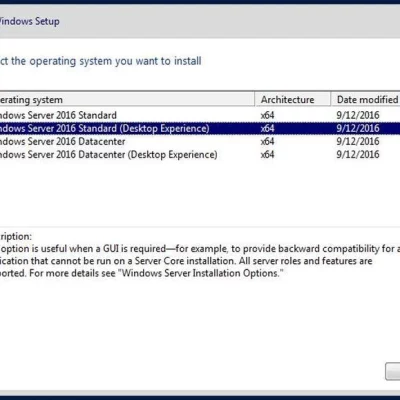Click x64 in Datacenter (Desktop Experience) row
Screen dimensions: 400x400
[267, 154]
